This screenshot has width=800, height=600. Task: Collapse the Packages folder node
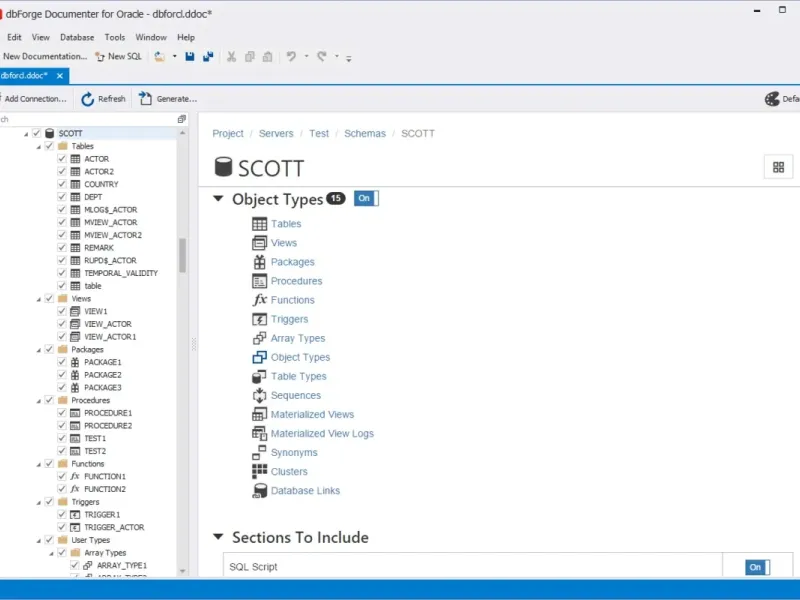coord(39,350)
